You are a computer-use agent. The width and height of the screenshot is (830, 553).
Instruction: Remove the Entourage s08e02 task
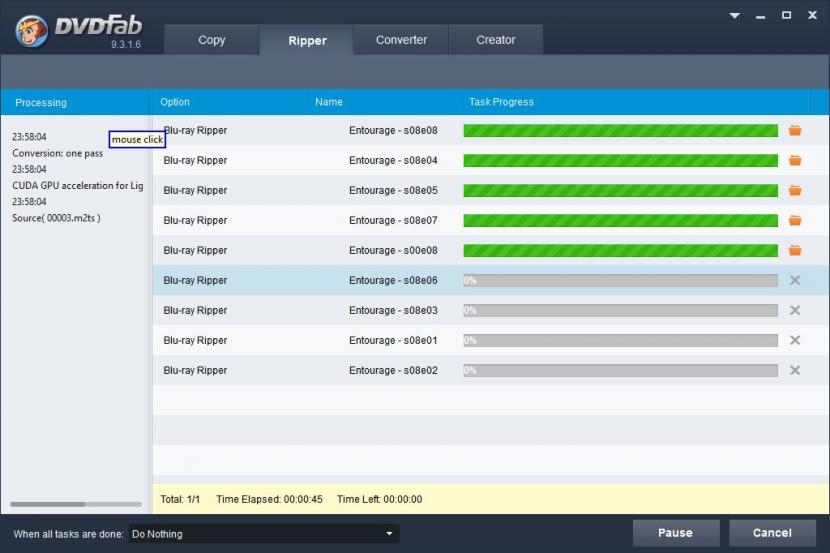pos(795,370)
